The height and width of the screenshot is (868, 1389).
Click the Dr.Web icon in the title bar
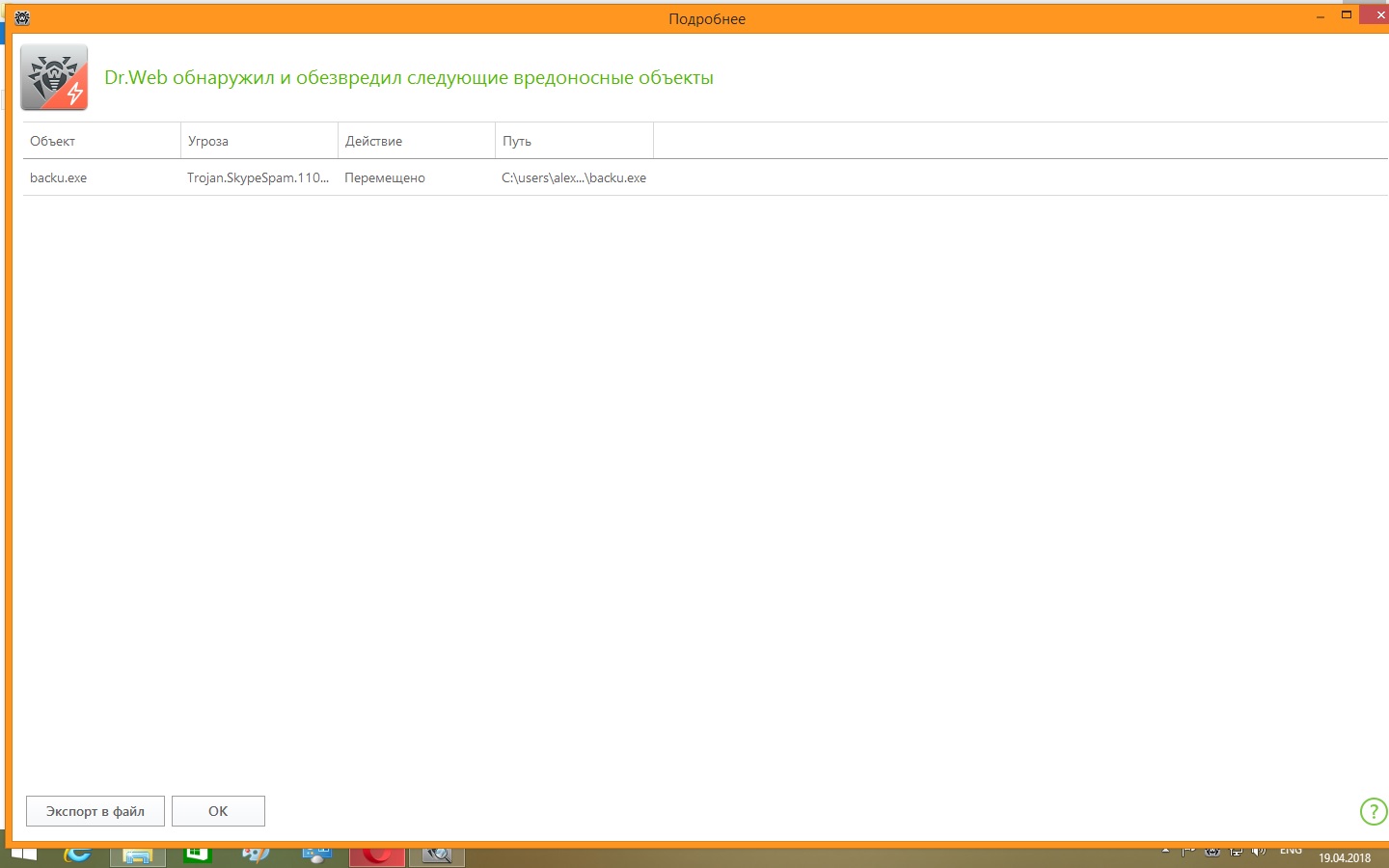tap(22, 17)
